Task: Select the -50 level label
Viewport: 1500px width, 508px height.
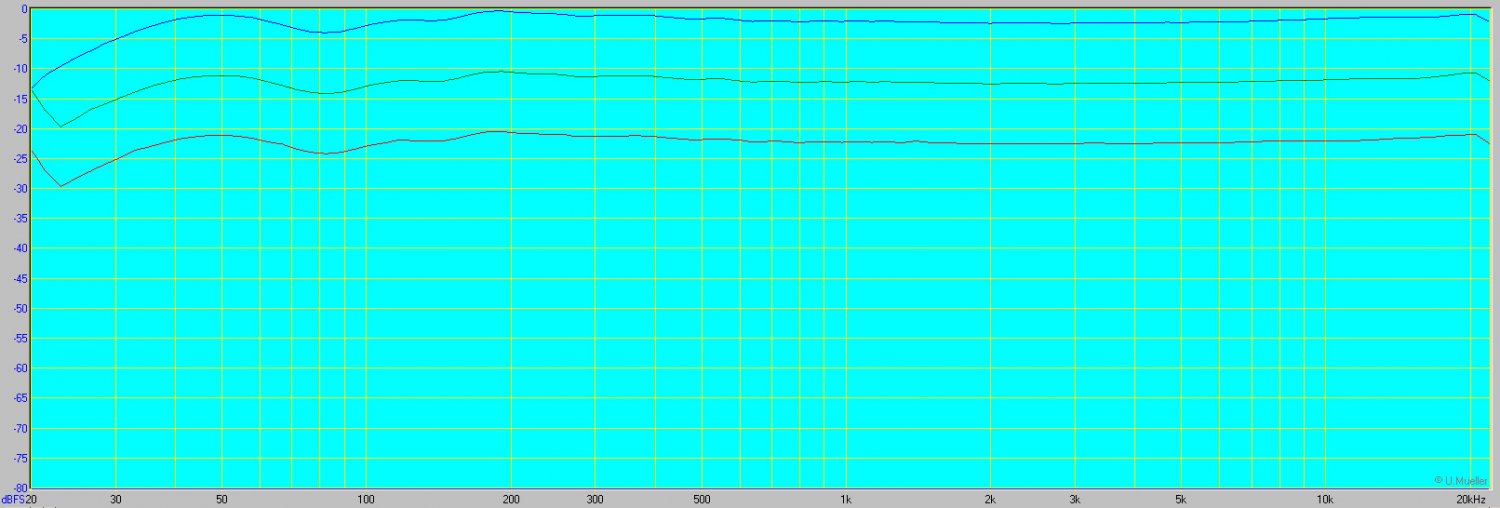Action: (x=18, y=309)
